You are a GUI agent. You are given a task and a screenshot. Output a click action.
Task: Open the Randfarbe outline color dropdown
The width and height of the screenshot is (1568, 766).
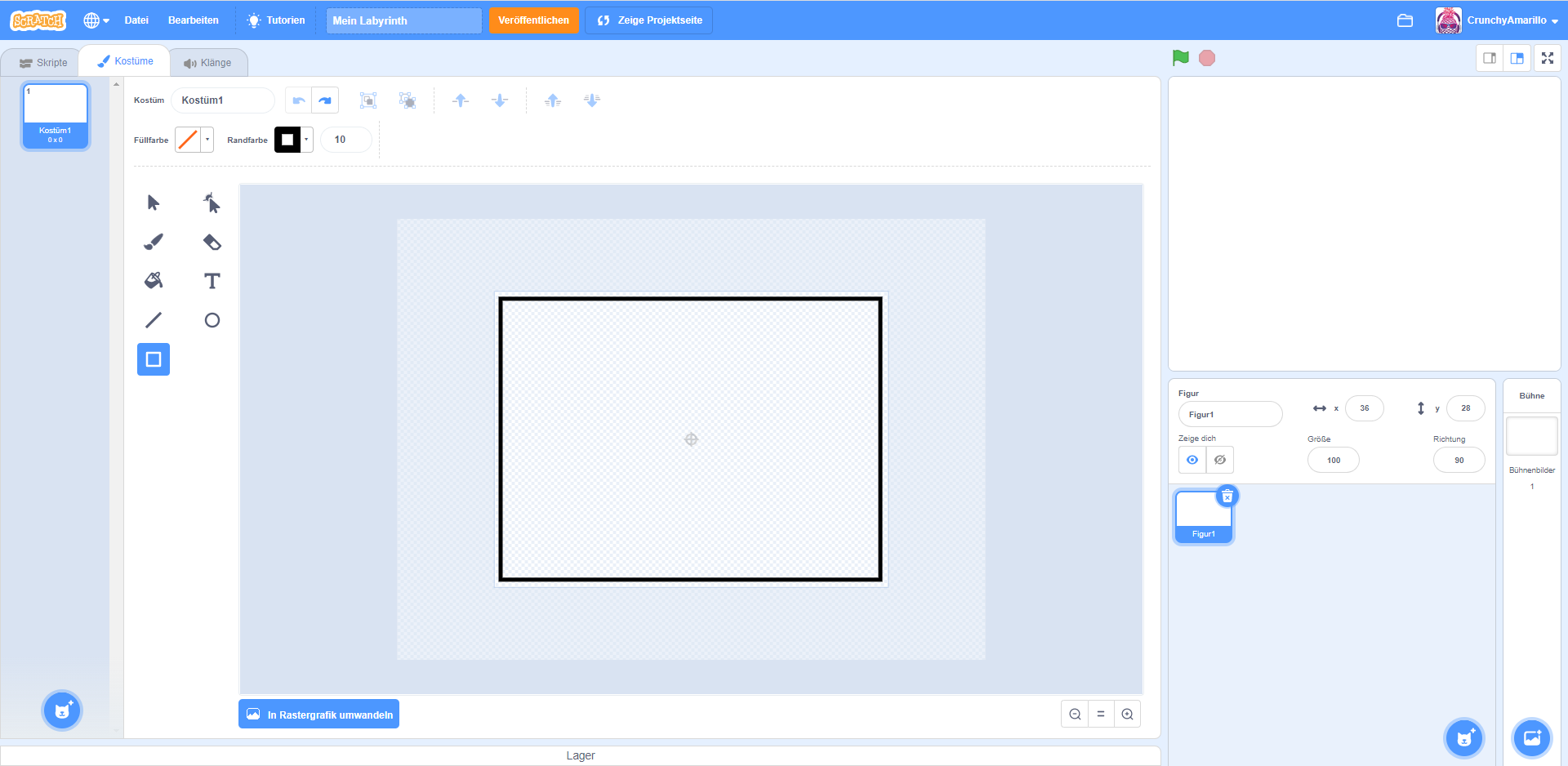pos(307,140)
